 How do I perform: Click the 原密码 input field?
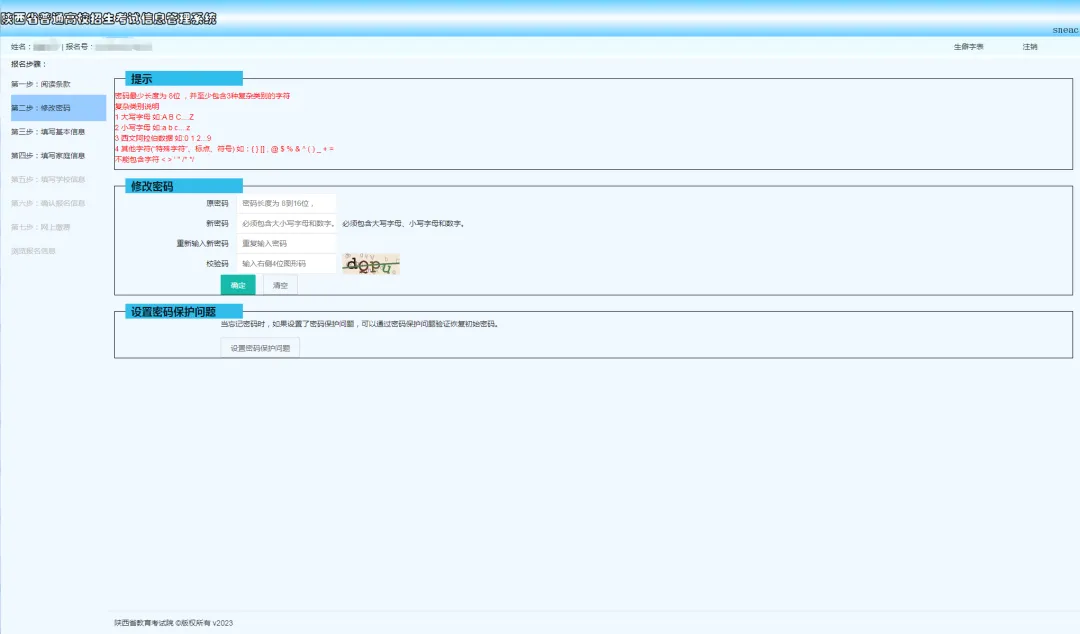[286, 203]
